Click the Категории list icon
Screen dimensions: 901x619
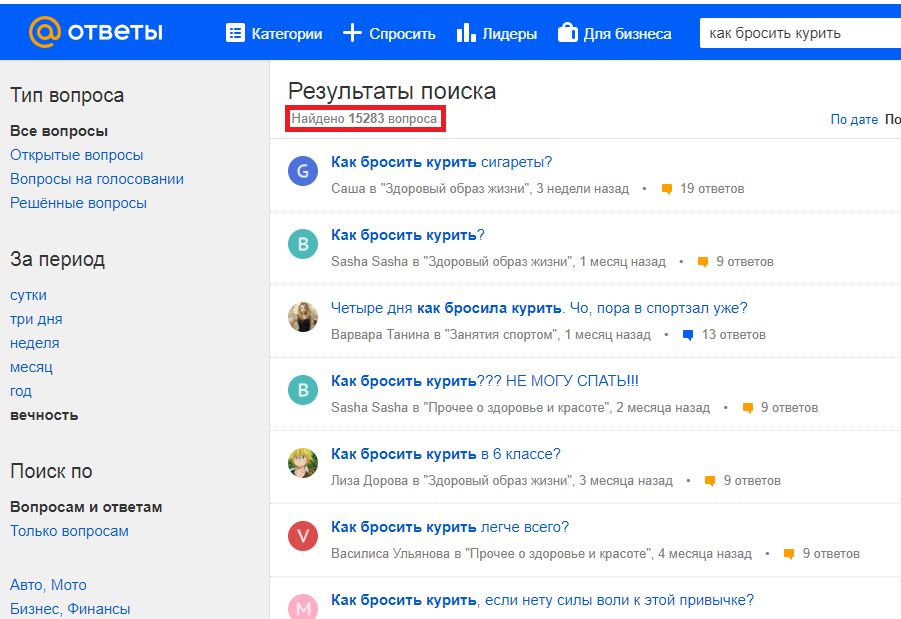coord(235,33)
